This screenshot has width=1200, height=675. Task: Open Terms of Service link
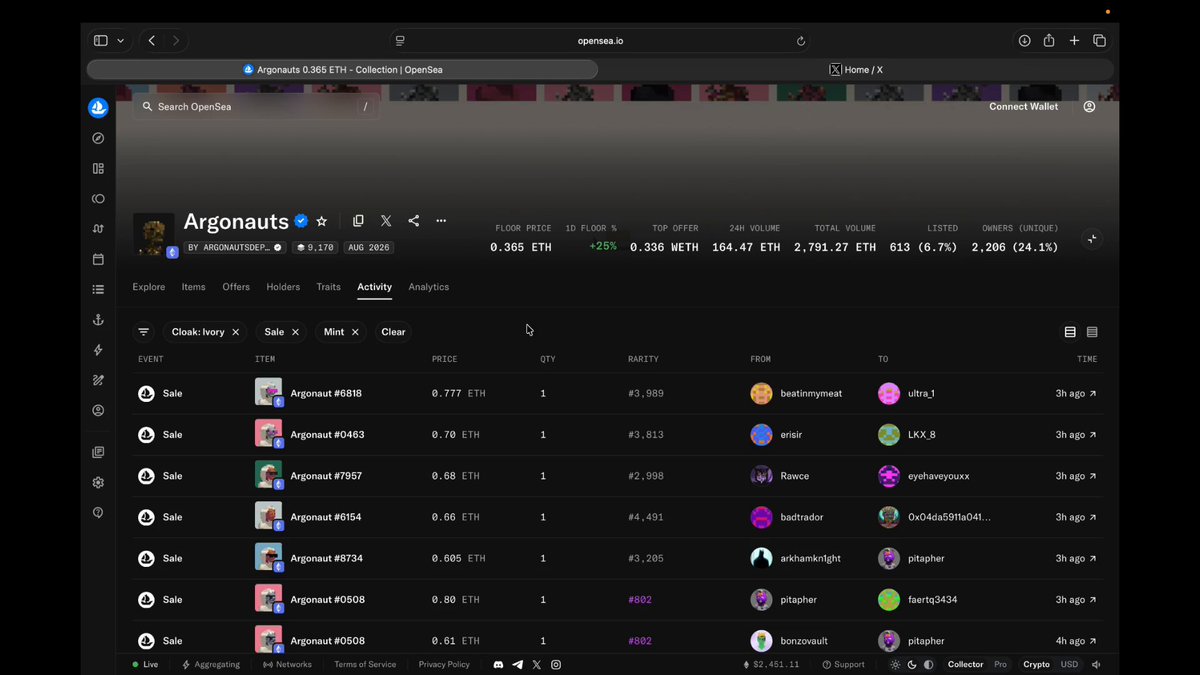365,664
